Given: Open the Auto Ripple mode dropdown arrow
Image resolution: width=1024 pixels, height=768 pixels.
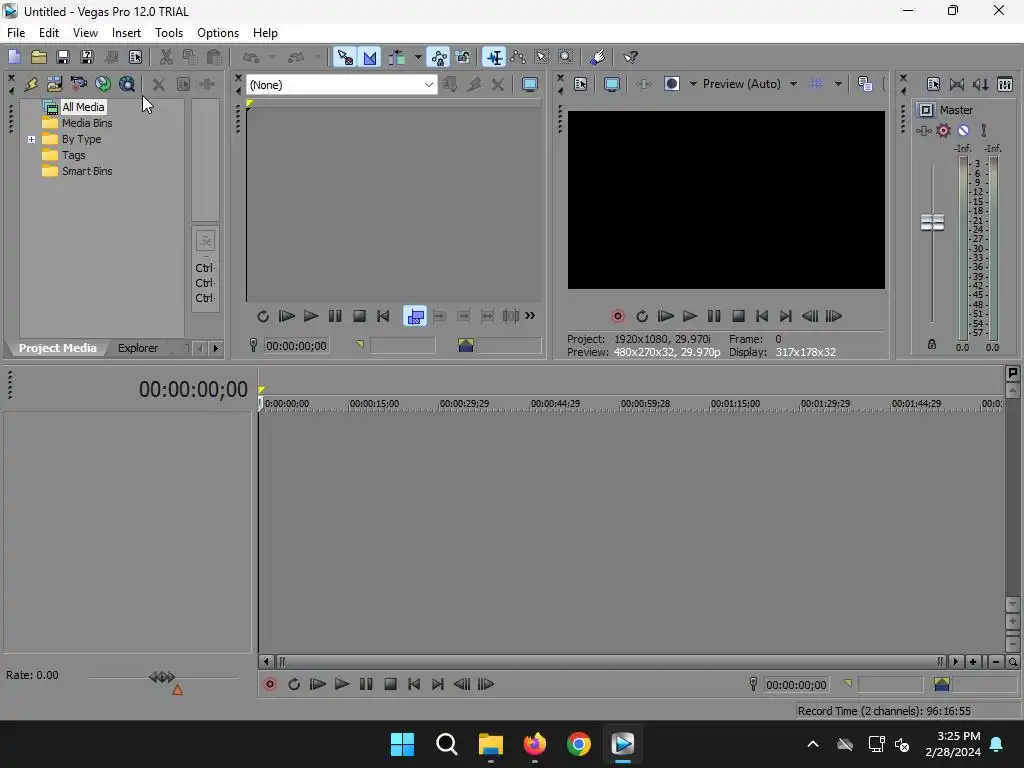Looking at the screenshot, I should (417, 57).
